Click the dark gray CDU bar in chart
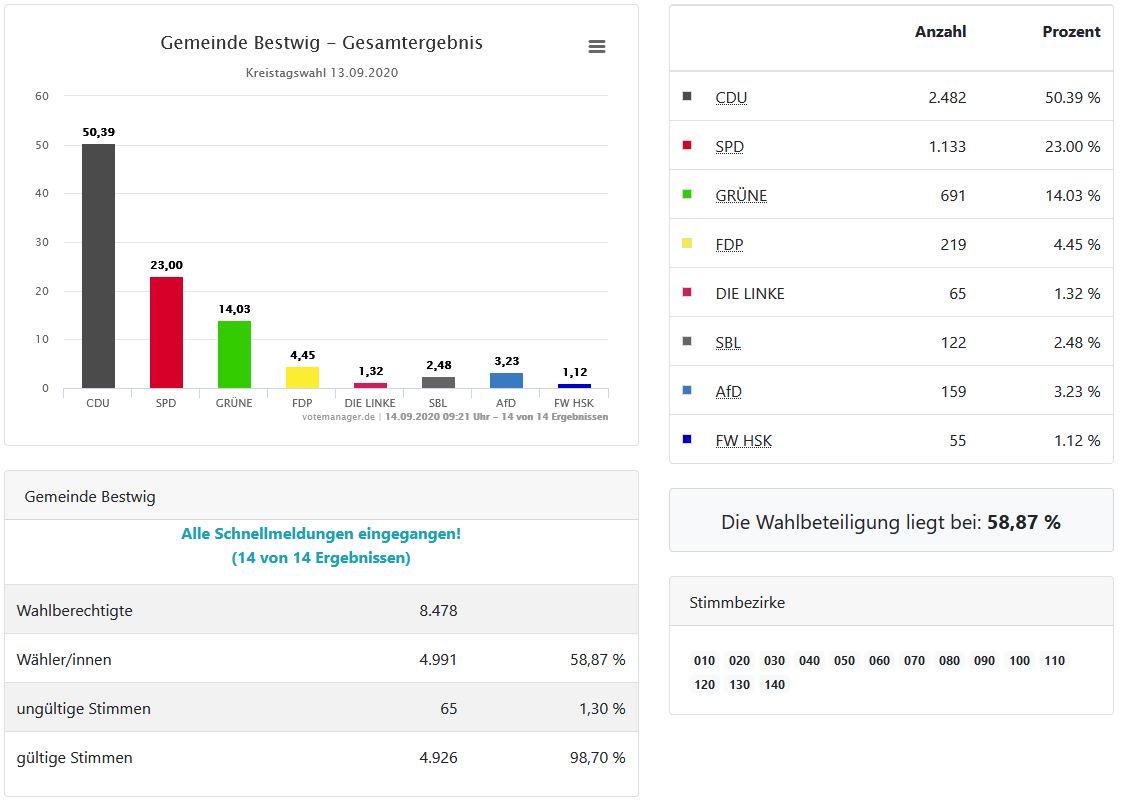This screenshot has height=802, width=1121. click(x=98, y=266)
